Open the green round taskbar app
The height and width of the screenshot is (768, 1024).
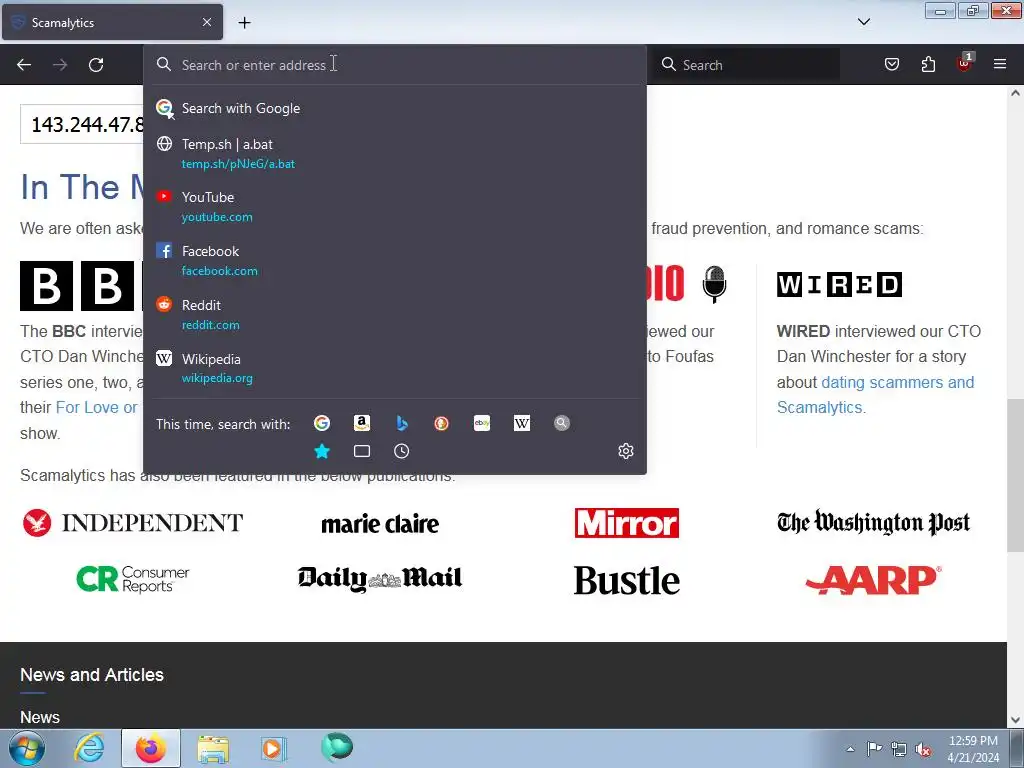click(x=337, y=747)
